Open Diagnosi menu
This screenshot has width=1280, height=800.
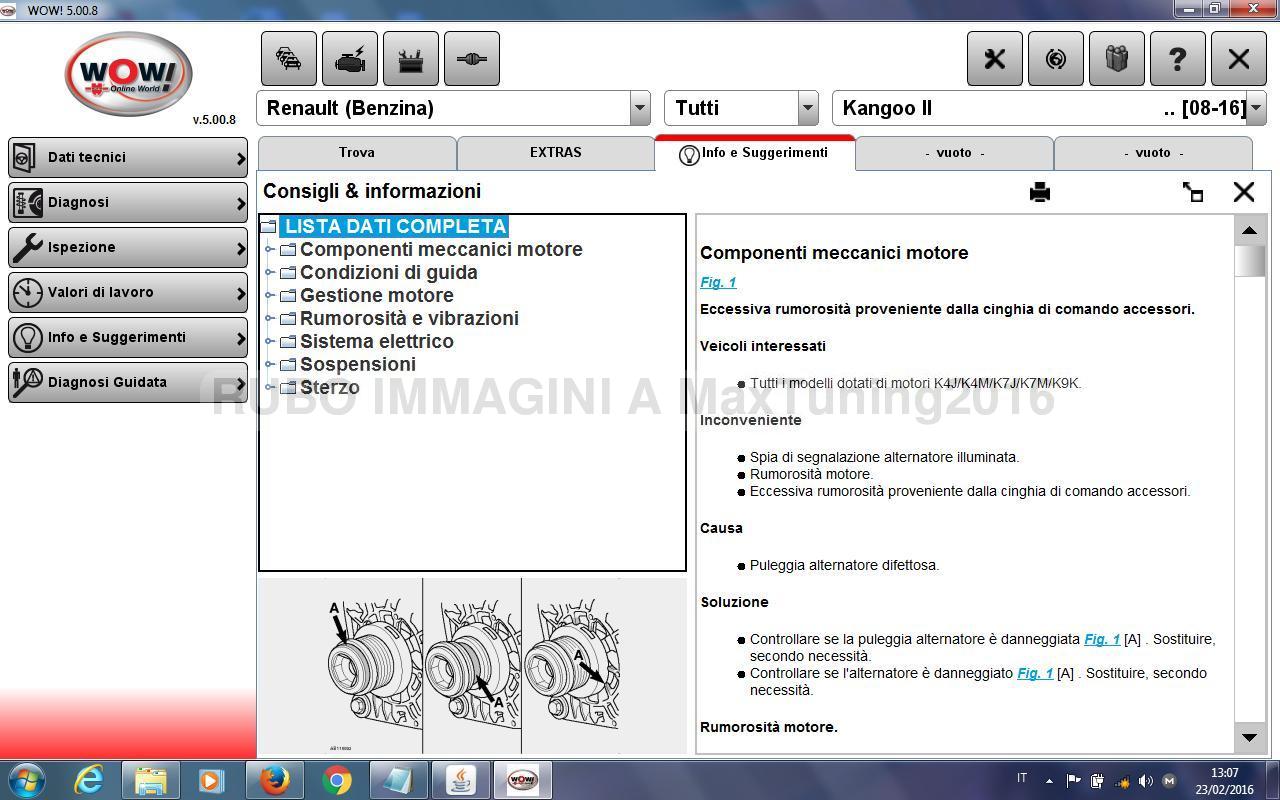pyautogui.click(x=128, y=203)
